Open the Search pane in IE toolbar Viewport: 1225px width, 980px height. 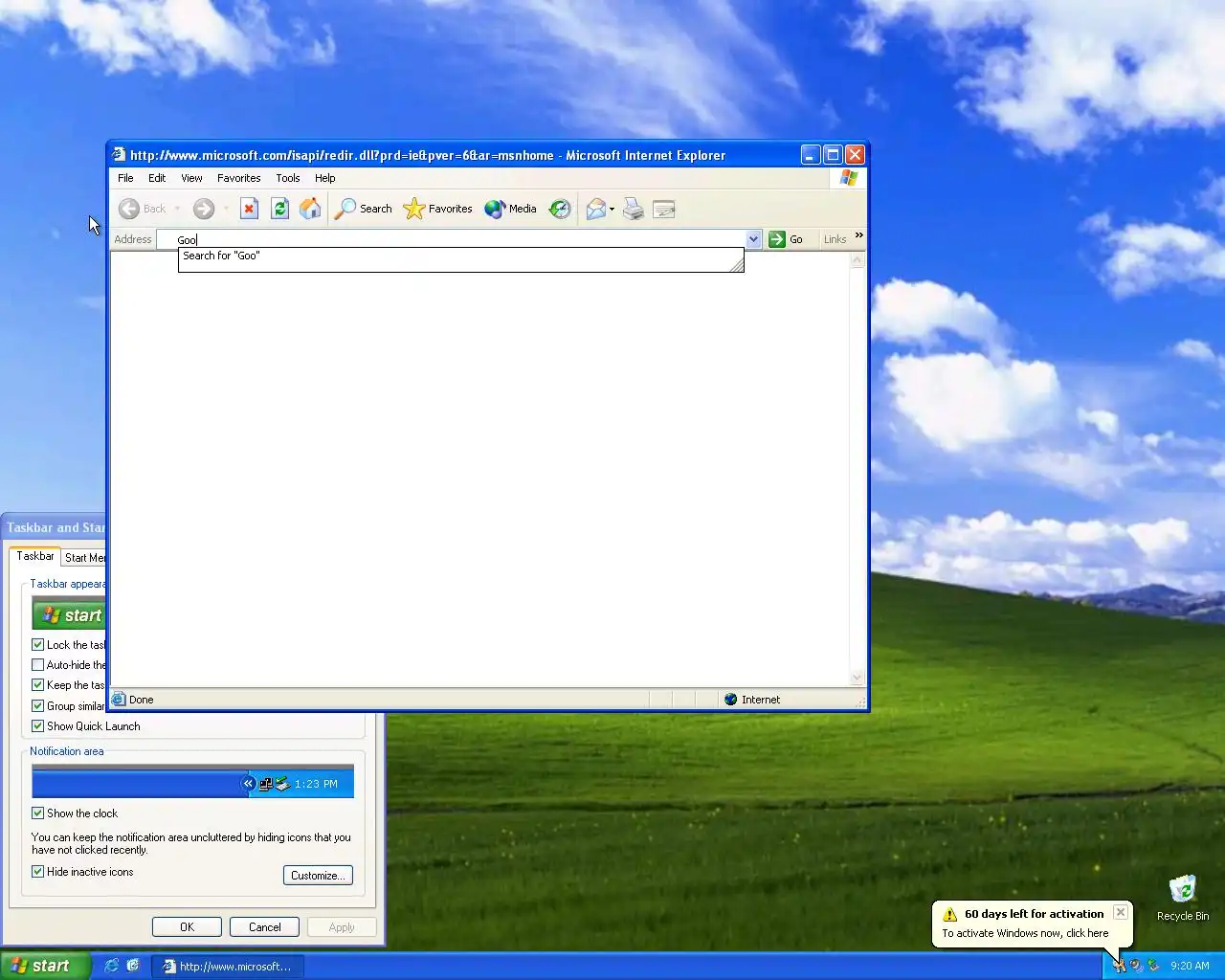click(363, 209)
